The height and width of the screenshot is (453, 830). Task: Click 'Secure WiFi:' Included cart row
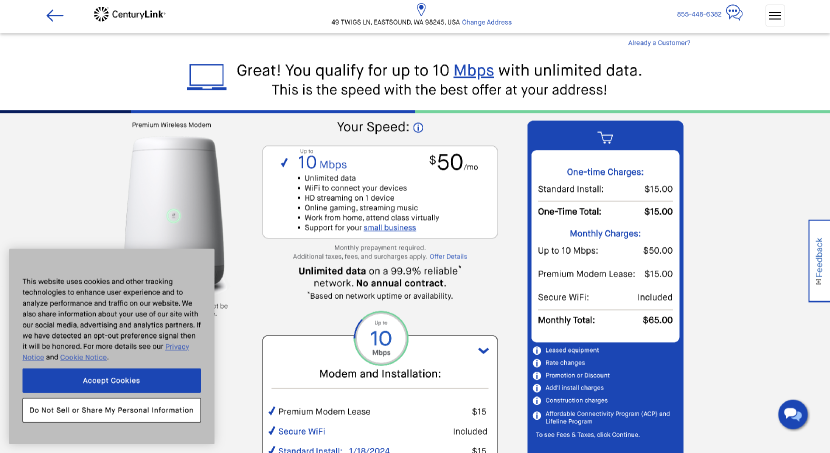(605, 297)
